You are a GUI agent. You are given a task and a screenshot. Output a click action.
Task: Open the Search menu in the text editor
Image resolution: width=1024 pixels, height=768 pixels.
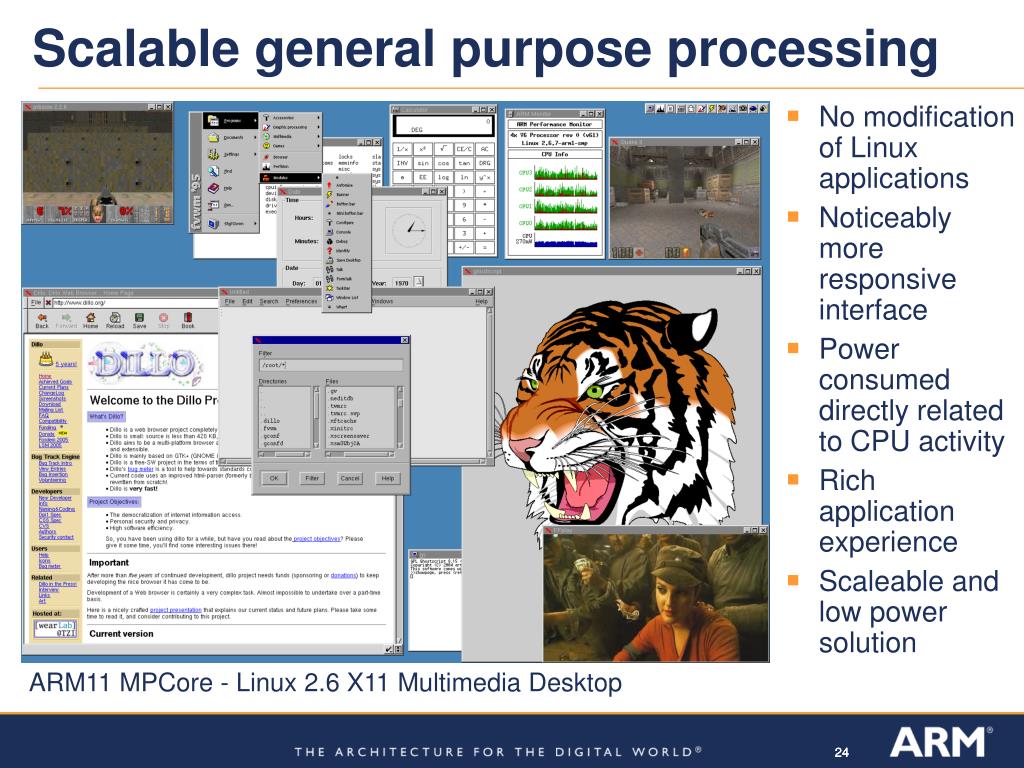pos(269,302)
